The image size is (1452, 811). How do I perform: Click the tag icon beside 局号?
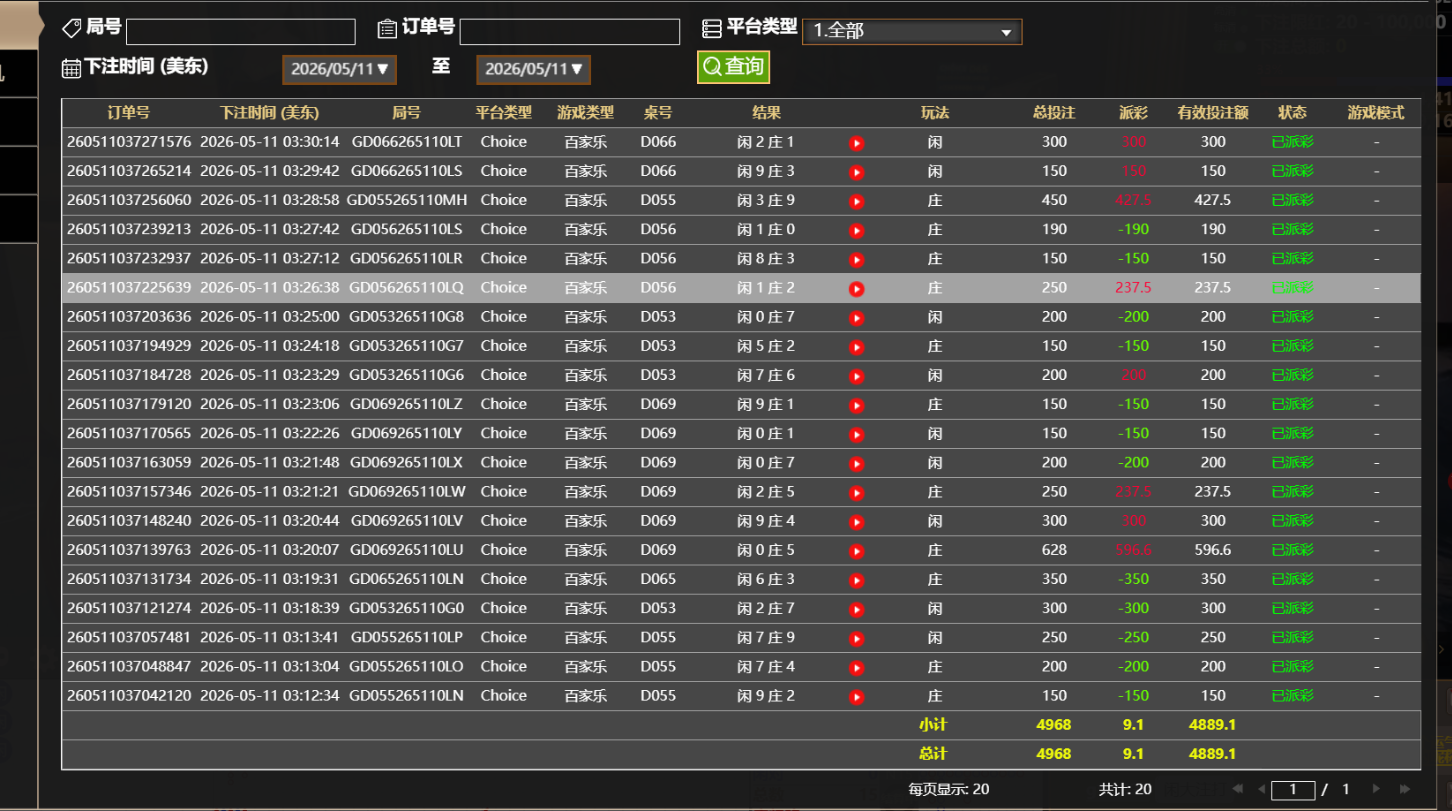72,28
